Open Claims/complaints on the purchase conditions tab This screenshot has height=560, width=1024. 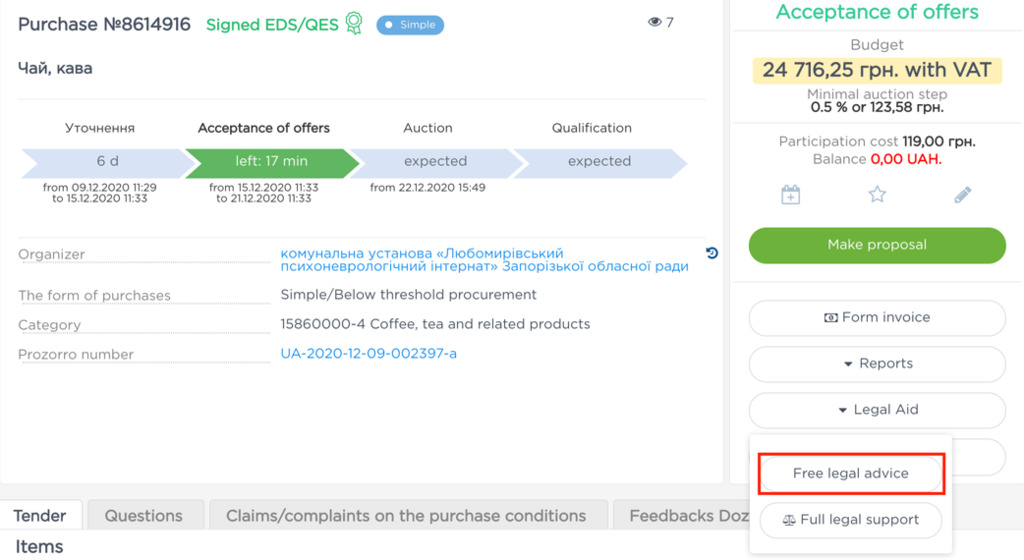pos(406,516)
